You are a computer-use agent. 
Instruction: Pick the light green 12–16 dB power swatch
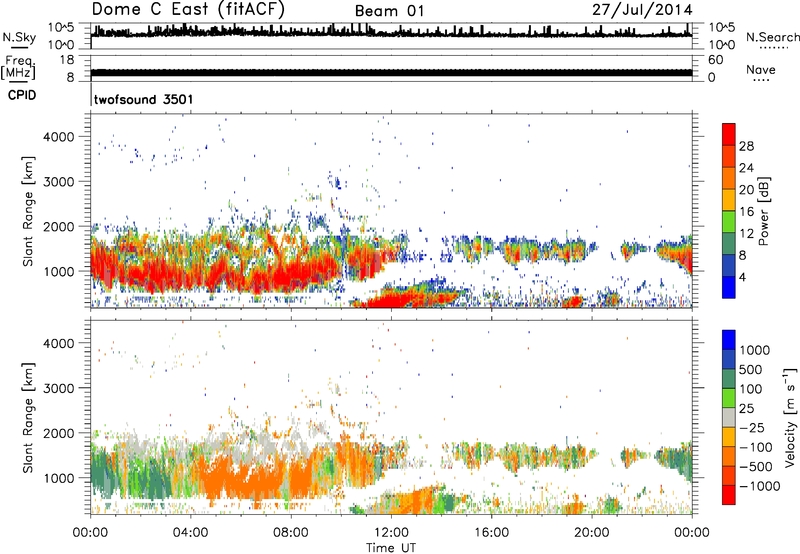click(x=729, y=222)
